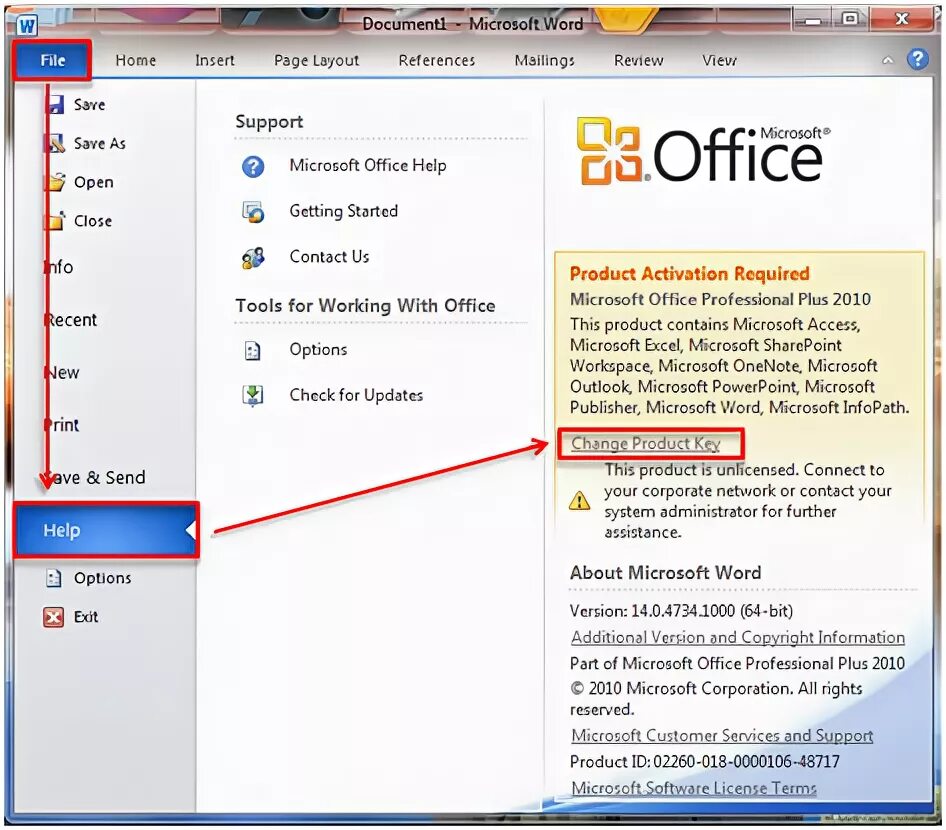This screenshot has width=946, height=830.
Task: Click Open in the left menu
Action: point(94,183)
